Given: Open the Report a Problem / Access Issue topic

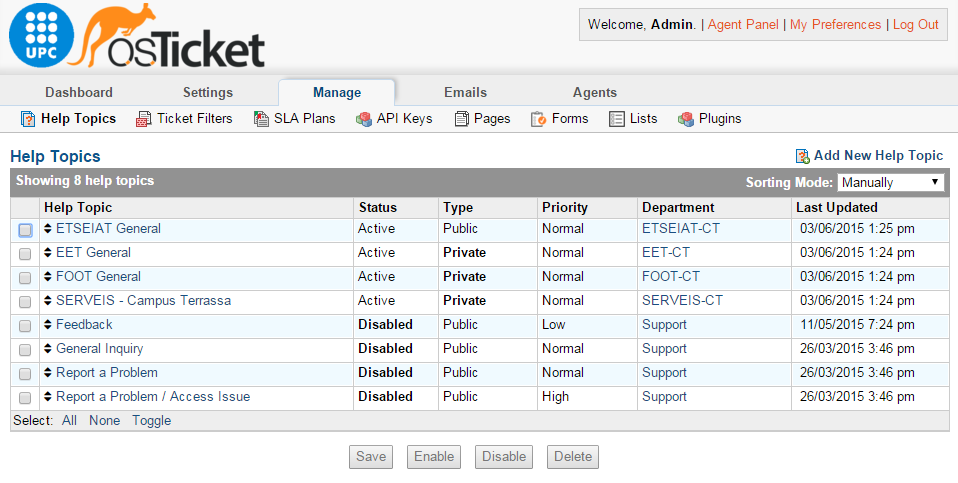Looking at the screenshot, I should click(x=153, y=396).
